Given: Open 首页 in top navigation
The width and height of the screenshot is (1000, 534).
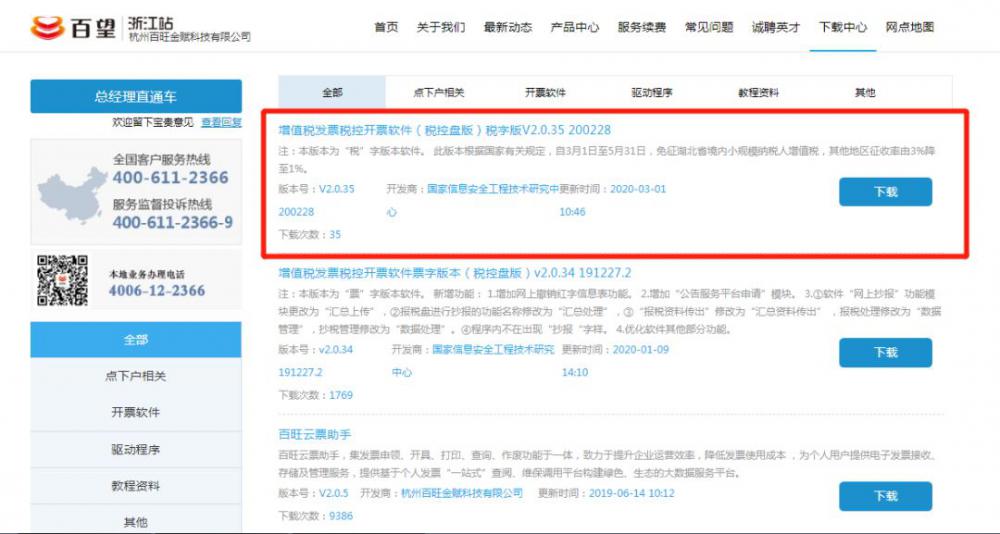Looking at the screenshot, I should 386,27.
